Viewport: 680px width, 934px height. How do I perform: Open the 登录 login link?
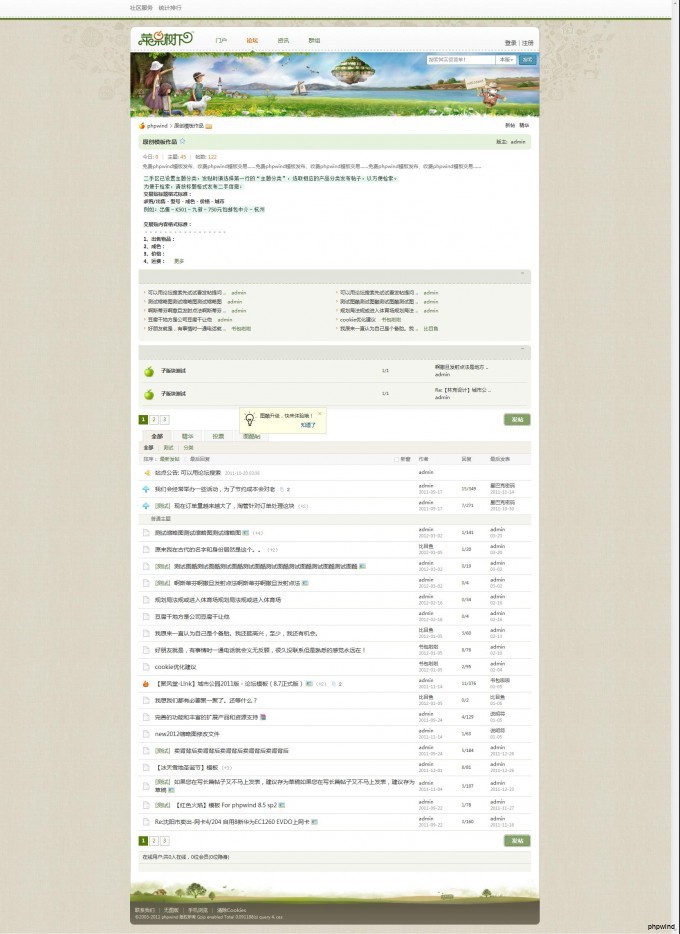click(x=510, y=43)
